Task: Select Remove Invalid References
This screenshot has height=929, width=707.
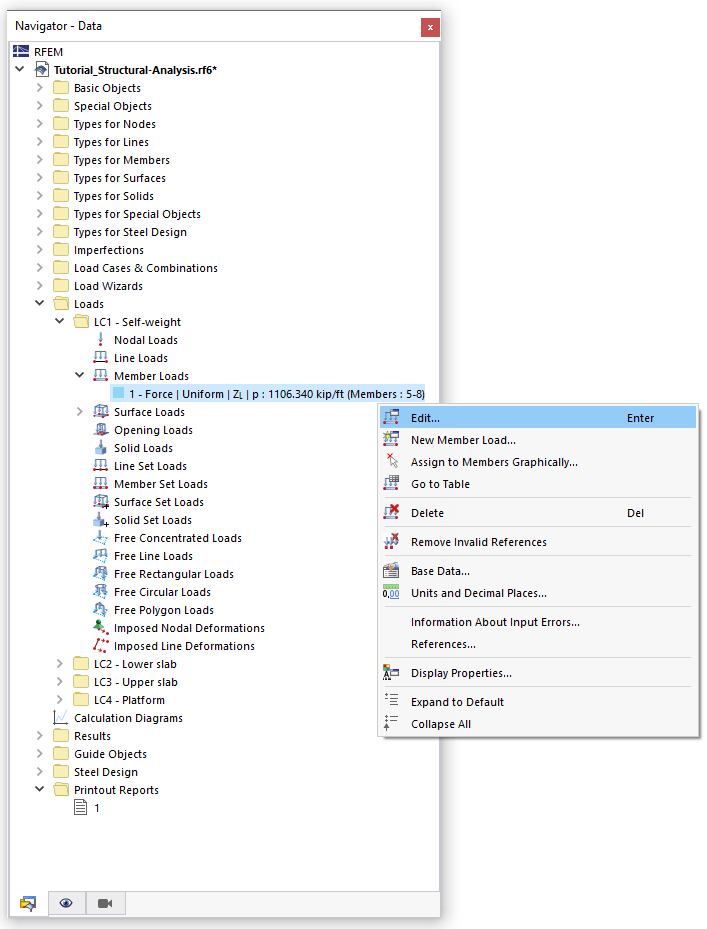Action: [x=538, y=542]
